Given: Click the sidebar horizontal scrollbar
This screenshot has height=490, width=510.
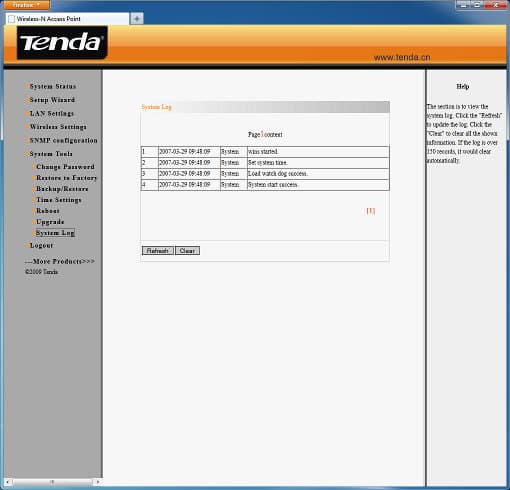Looking at the screenshot, I should (52, 482).
